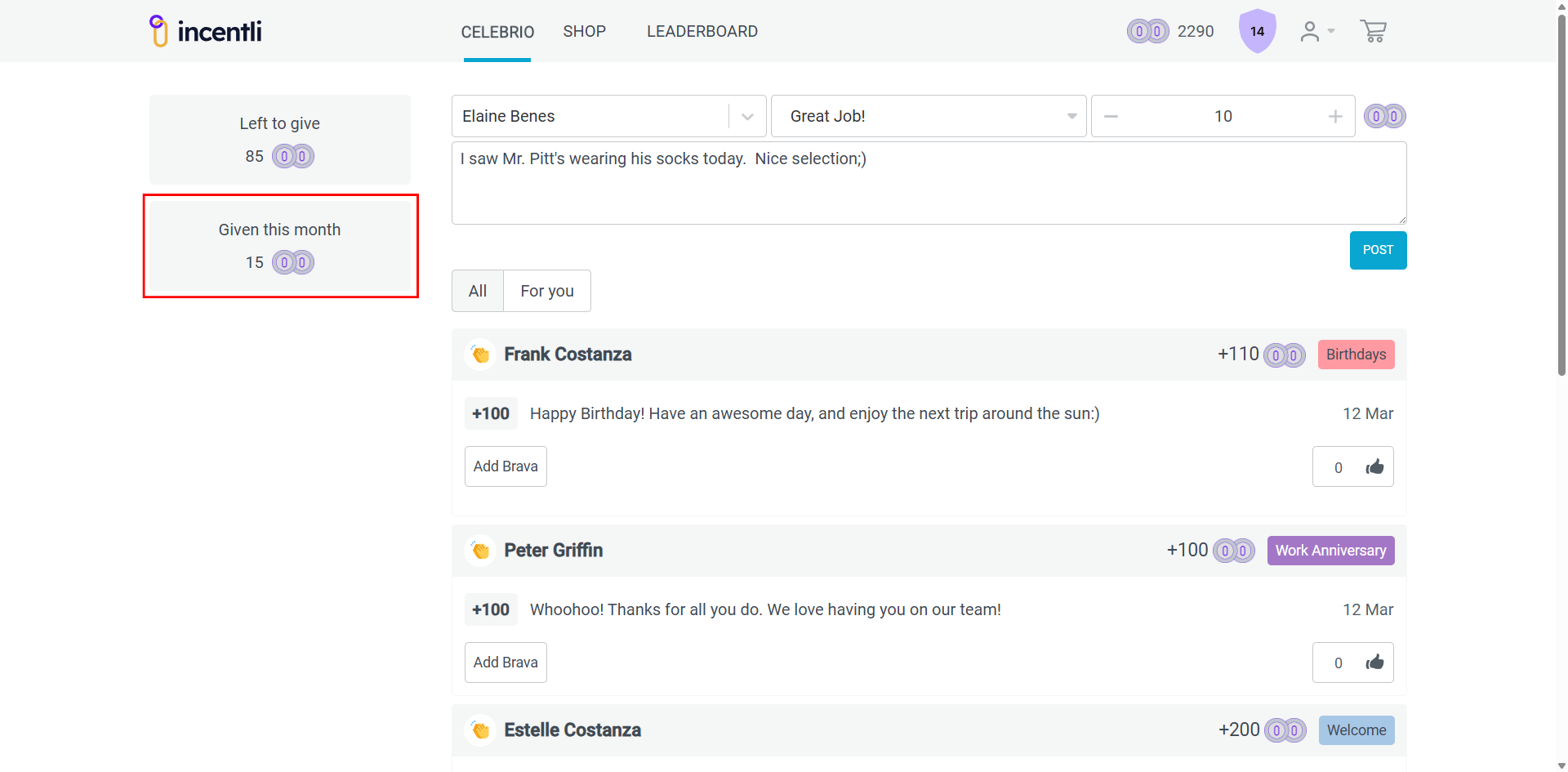Increase the points amount with plus

1335,116
